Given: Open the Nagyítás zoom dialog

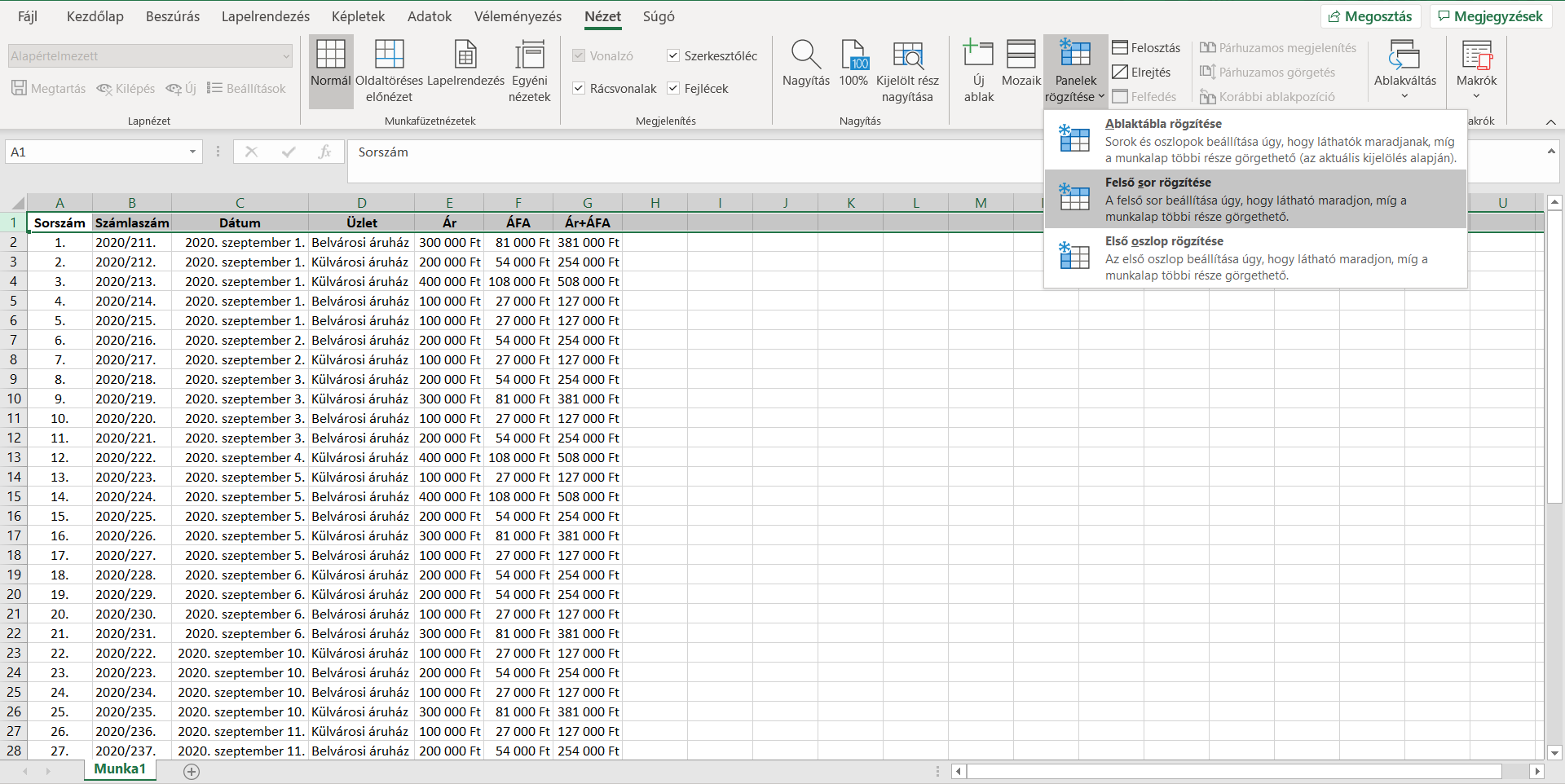Looking at the screenshot, I should click(x=806, y=64).
